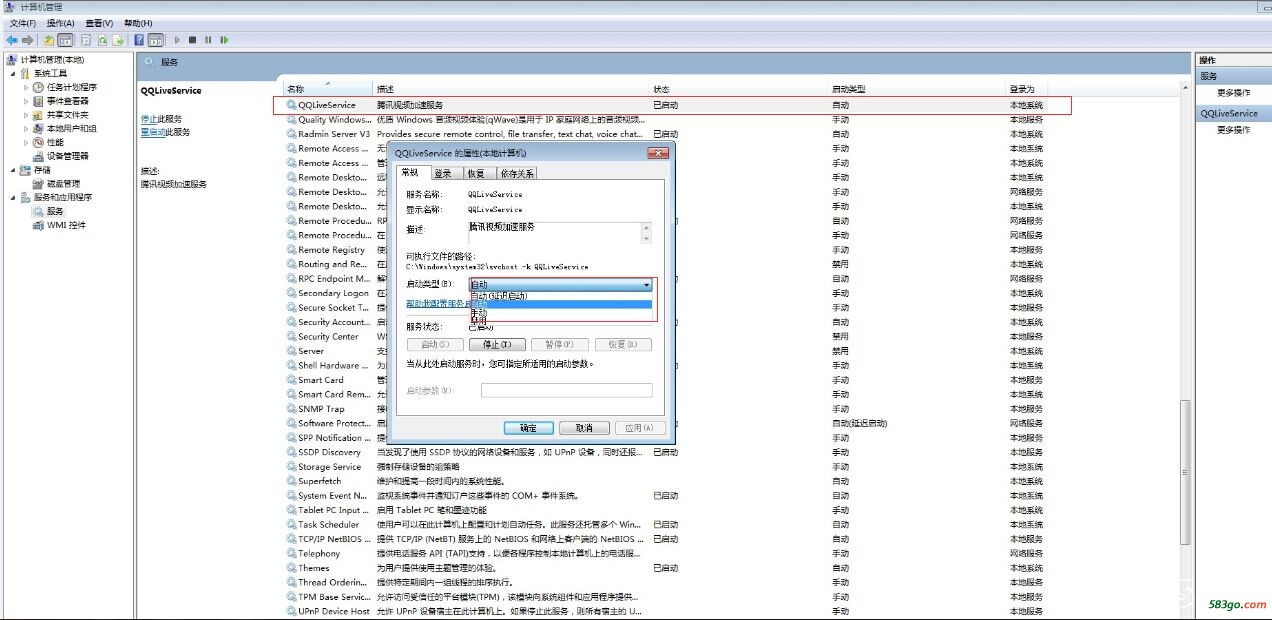The image size is (1272, 620).
Task: Expand the 本地用户和组 tree node
Action: tap(27, 128)
